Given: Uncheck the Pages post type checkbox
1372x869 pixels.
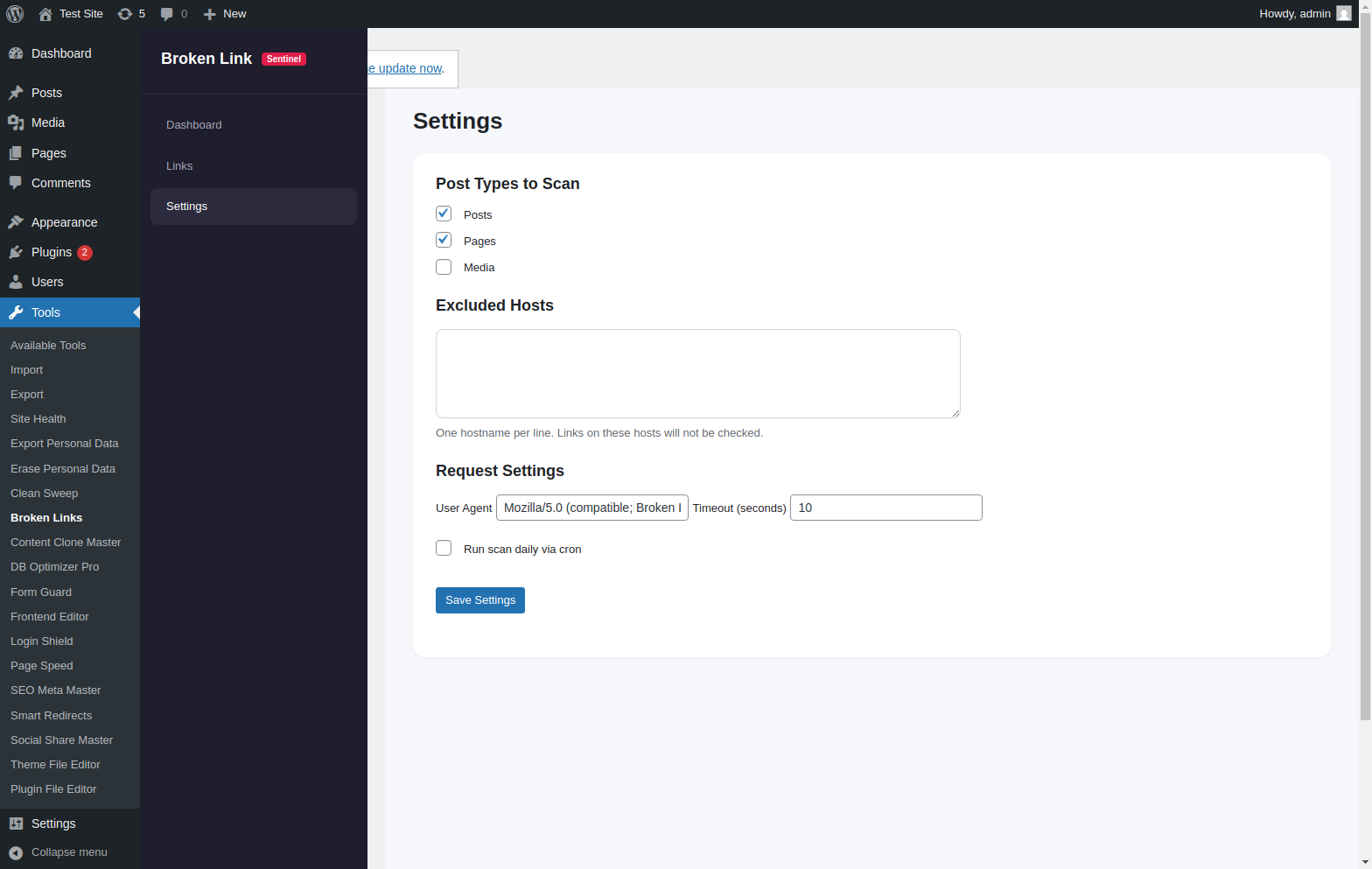Looking at the screenshot, I should coord(444,240).
